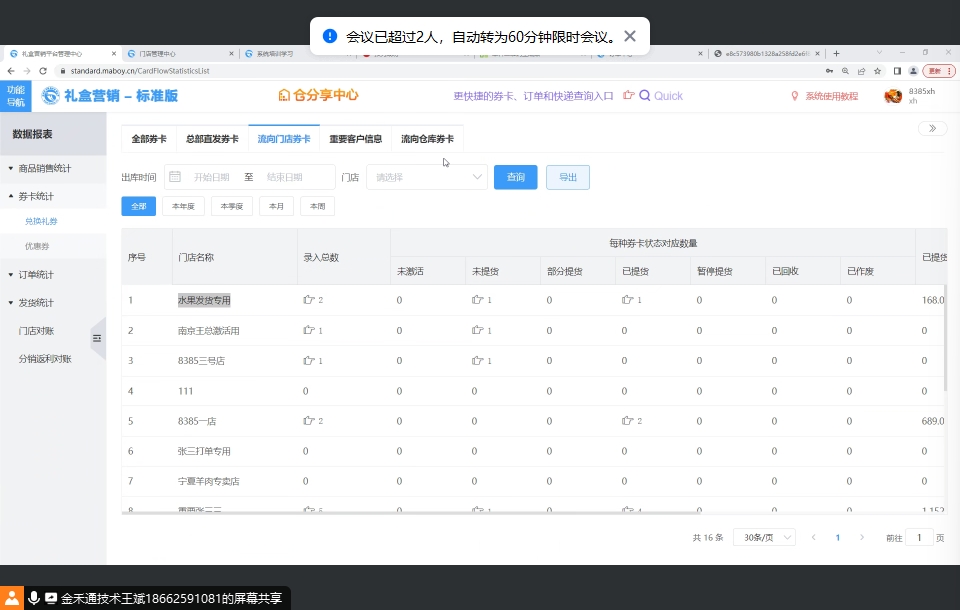Select the 本年度 time filter
The height and width of the screenshot is (610, 960).
tap(183, 206)
